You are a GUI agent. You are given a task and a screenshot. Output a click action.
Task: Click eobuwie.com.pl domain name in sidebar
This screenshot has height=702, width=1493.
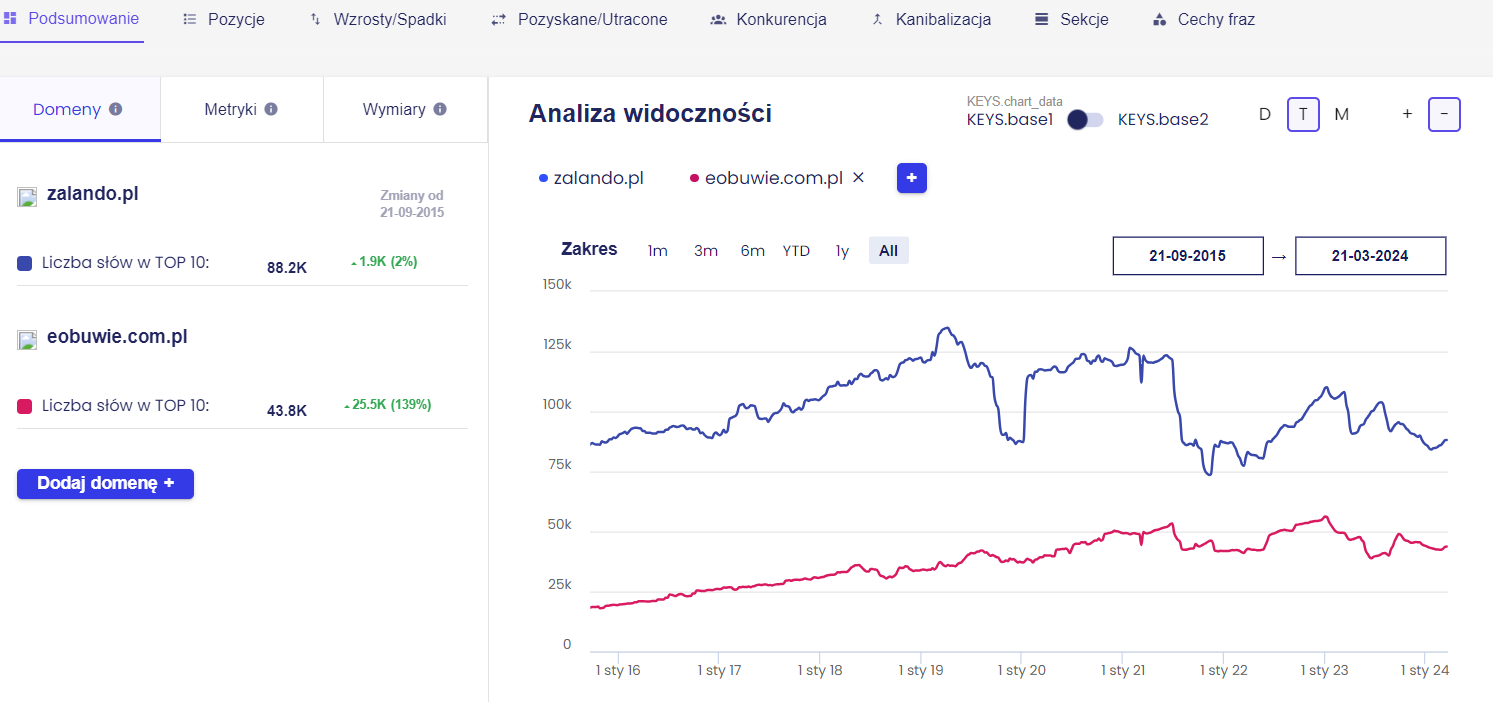coord(117,337)
